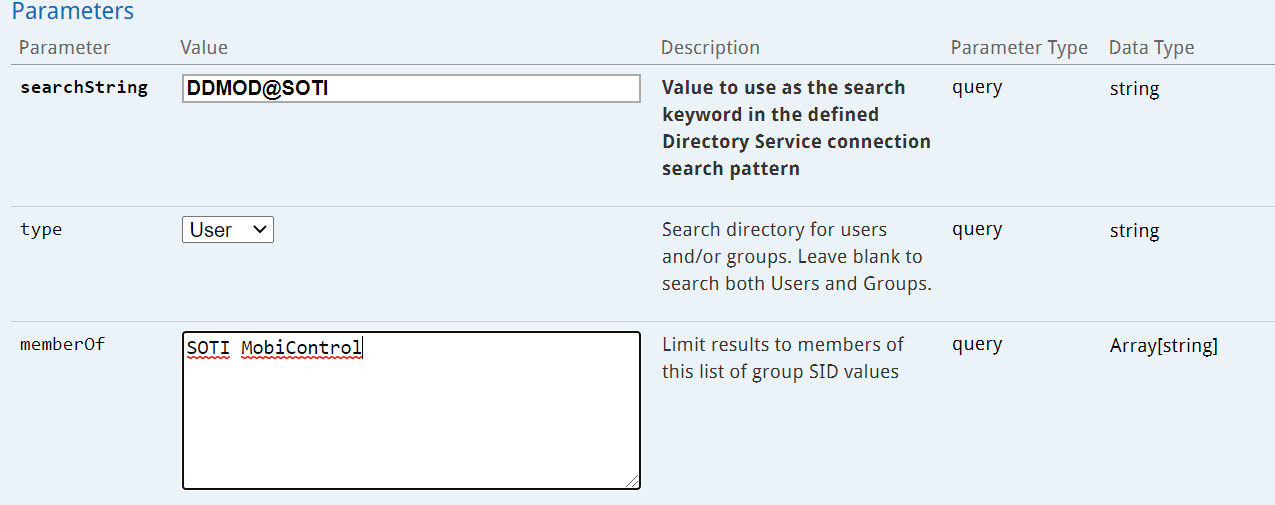Screen dimensions: 1275x505
Task: Click the Parameter column header
Action: coord(64,47)
